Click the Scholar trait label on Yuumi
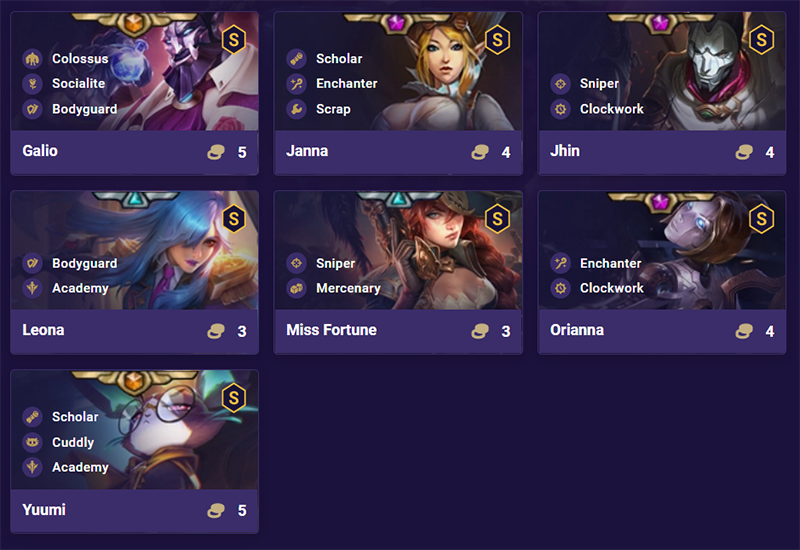This screenshot has width=800, height=550. click(x=75, y=417)
